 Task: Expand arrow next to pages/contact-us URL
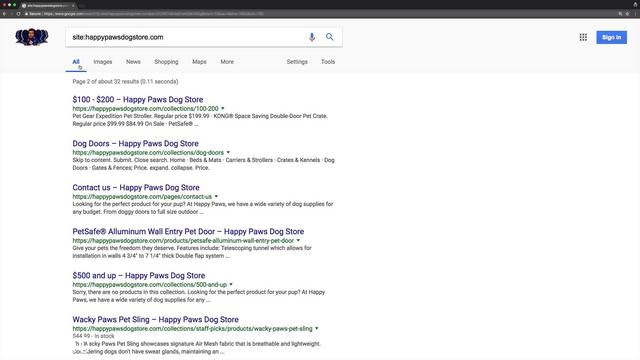tap(216, 197)
